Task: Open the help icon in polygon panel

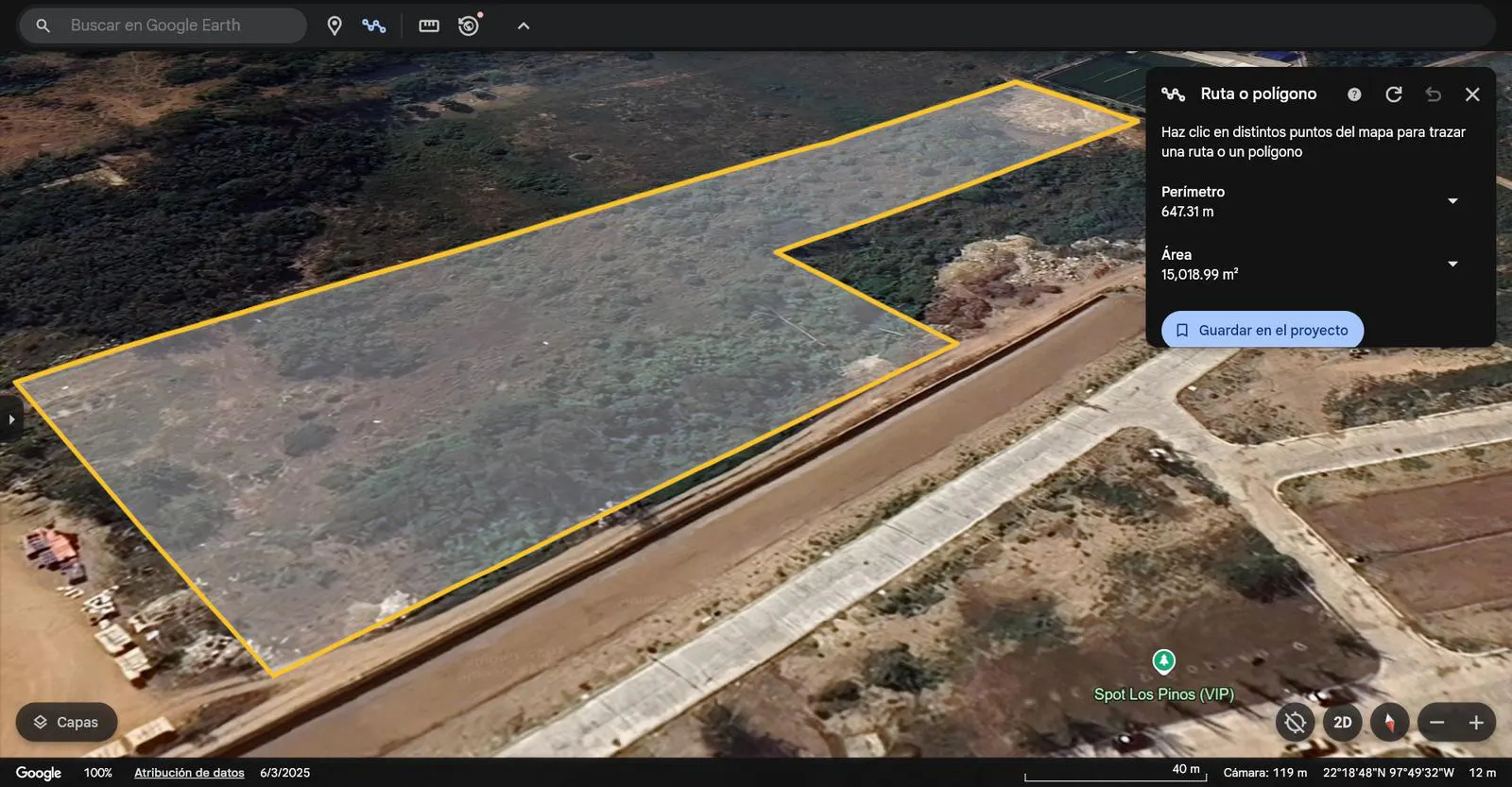Action: tap(1354, 94)
